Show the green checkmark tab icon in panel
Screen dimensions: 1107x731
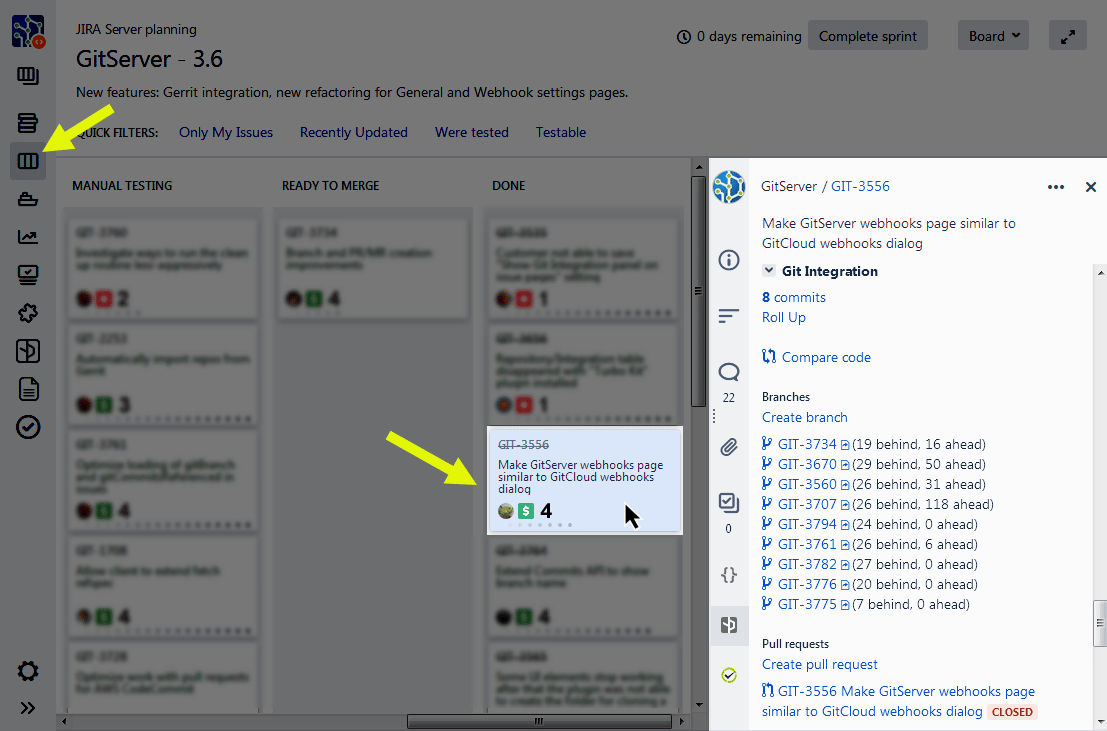point(729,675)
